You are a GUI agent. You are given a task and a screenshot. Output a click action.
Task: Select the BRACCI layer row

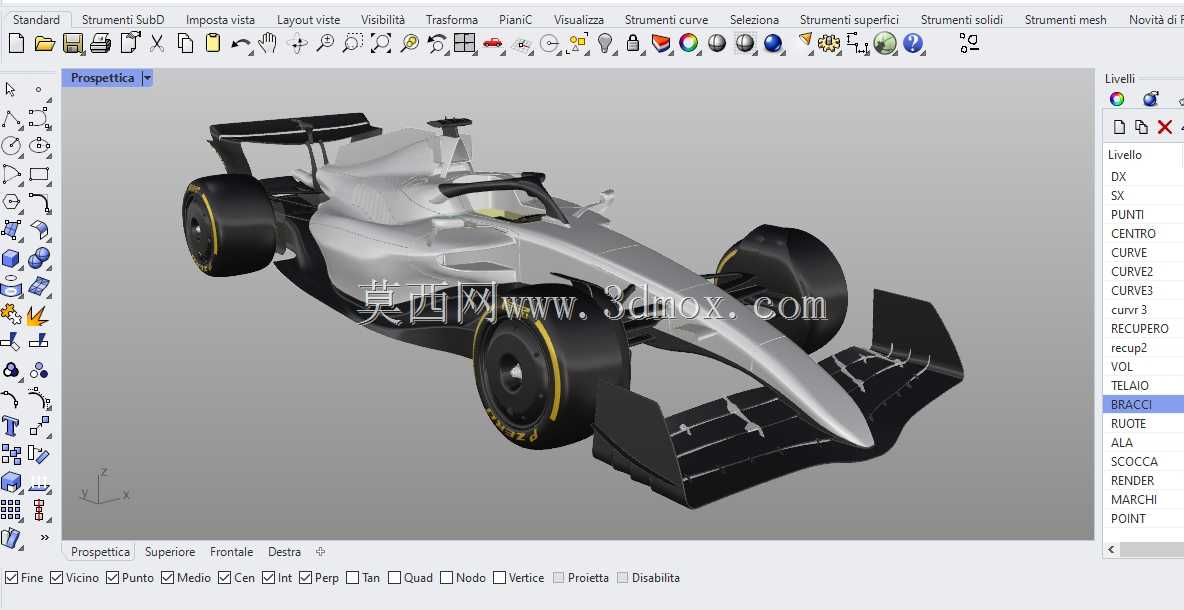[1143, 405]
